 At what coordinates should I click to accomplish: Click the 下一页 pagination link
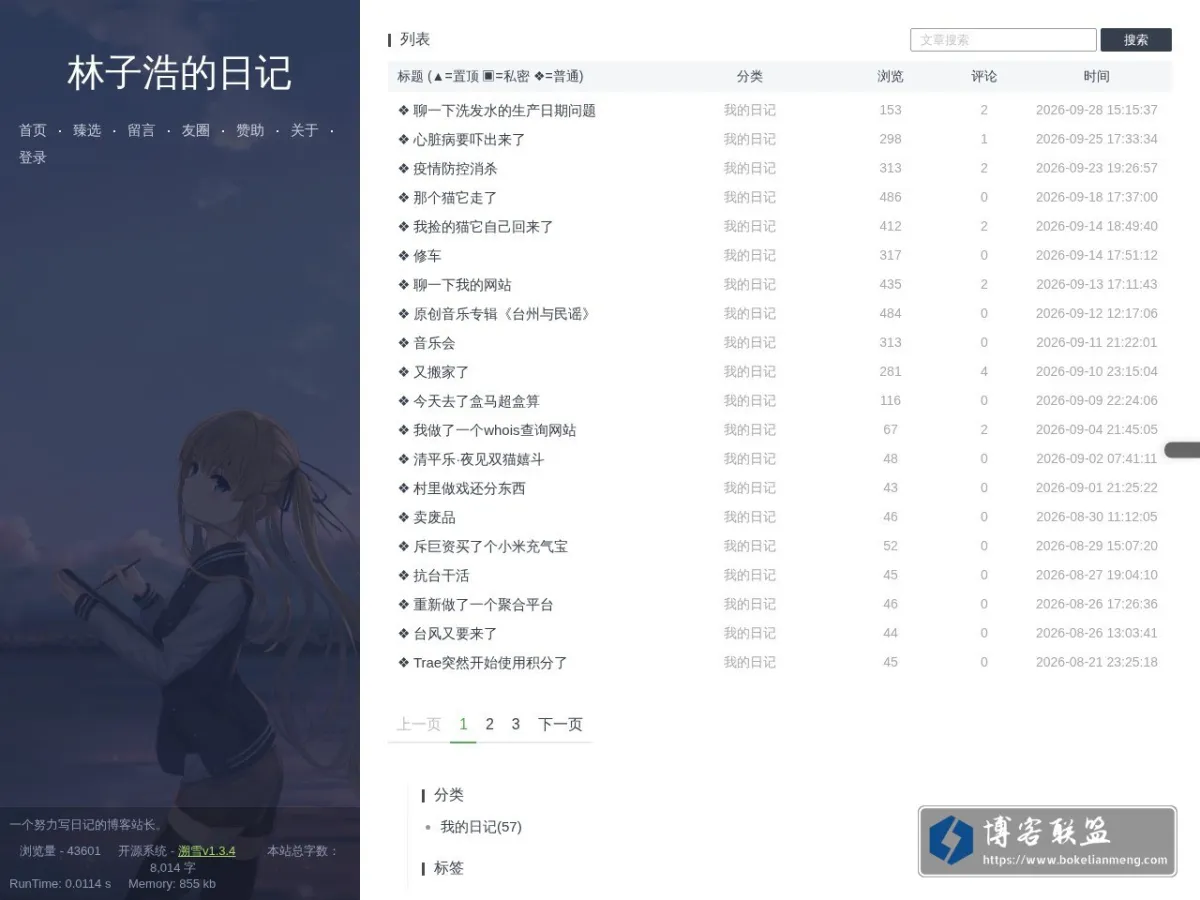pos(560,724)
